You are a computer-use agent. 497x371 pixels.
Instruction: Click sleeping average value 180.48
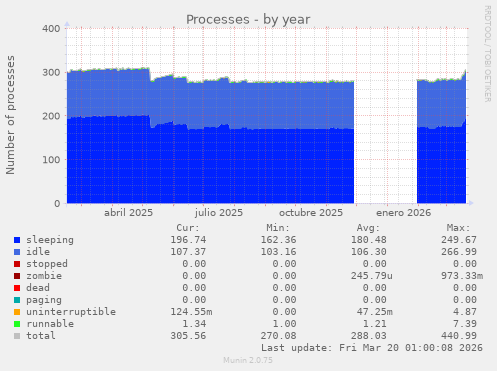pyautogui.click(x=369, y=240)
